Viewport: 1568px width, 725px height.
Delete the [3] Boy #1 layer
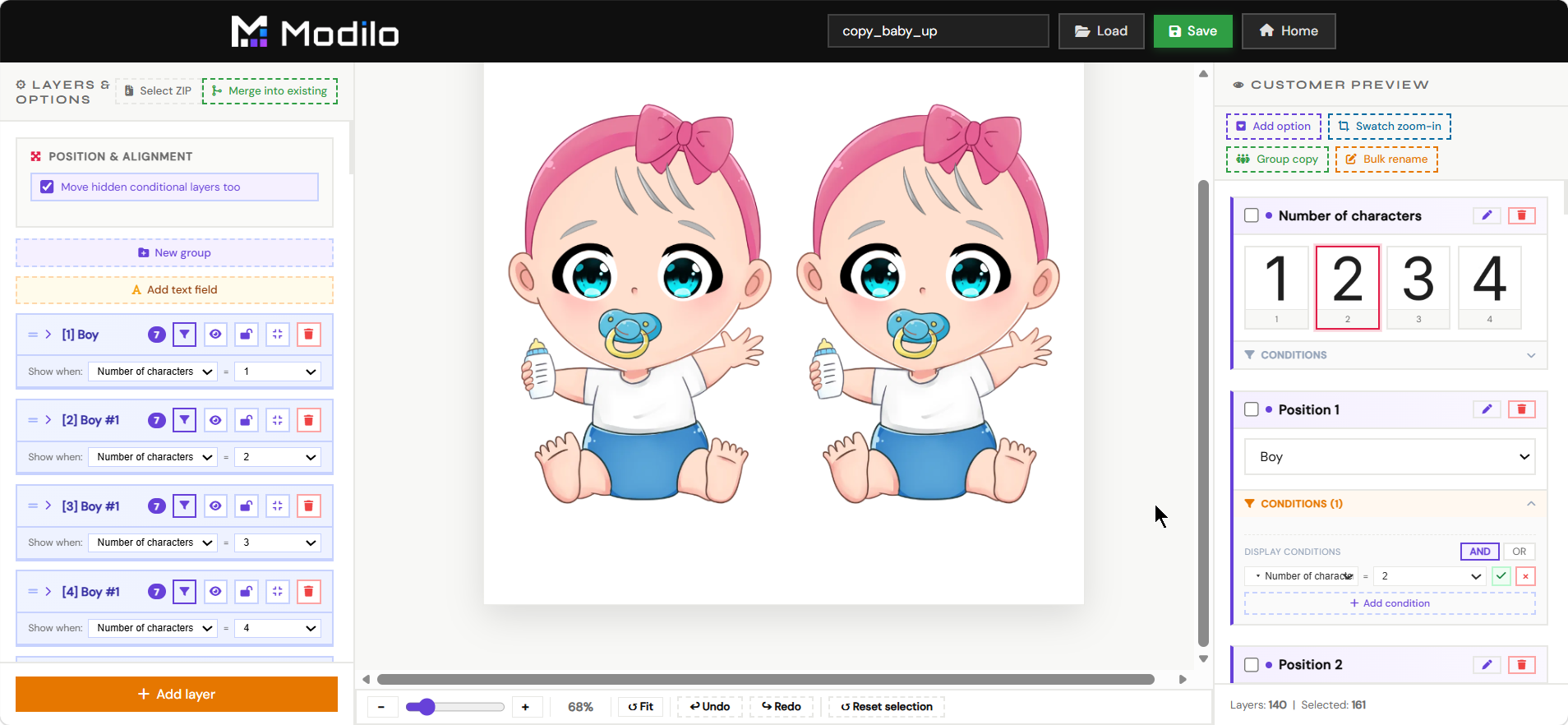309,506
